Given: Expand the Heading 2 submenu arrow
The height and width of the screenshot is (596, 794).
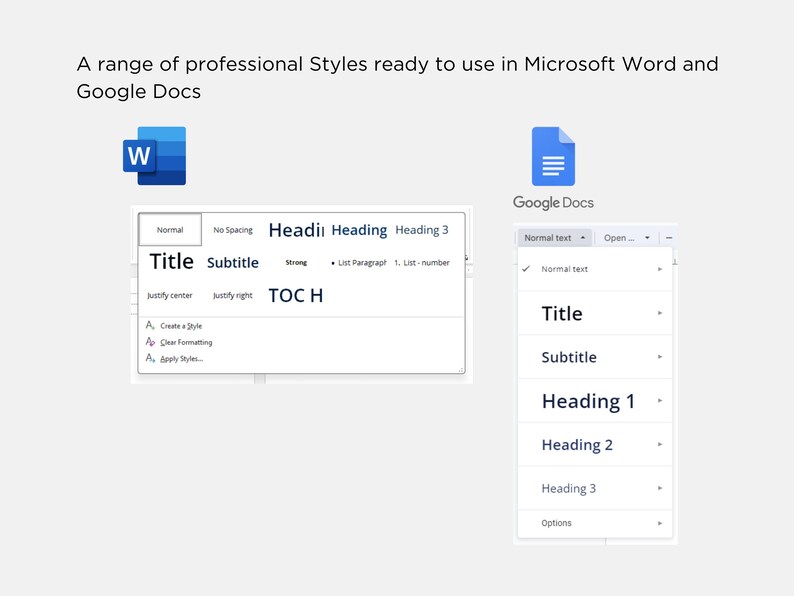Looking at the screenshot, I should pos(660,445).
